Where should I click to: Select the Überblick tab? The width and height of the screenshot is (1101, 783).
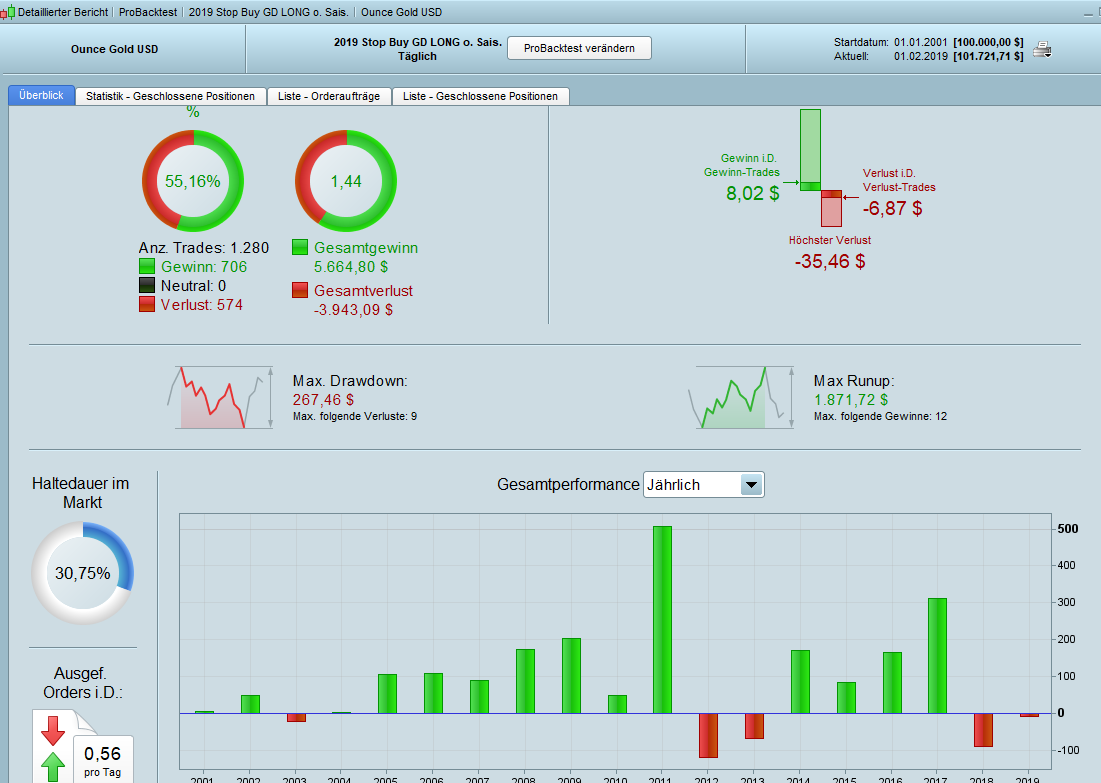pyautogui.click(x=41, y=96)
